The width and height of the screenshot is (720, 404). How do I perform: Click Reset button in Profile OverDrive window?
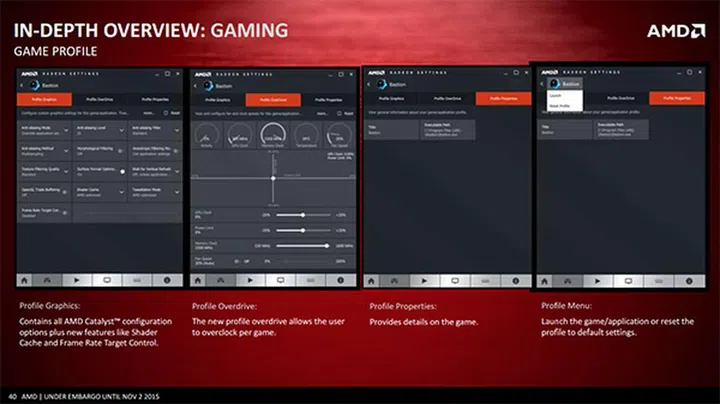click(346, 113)
